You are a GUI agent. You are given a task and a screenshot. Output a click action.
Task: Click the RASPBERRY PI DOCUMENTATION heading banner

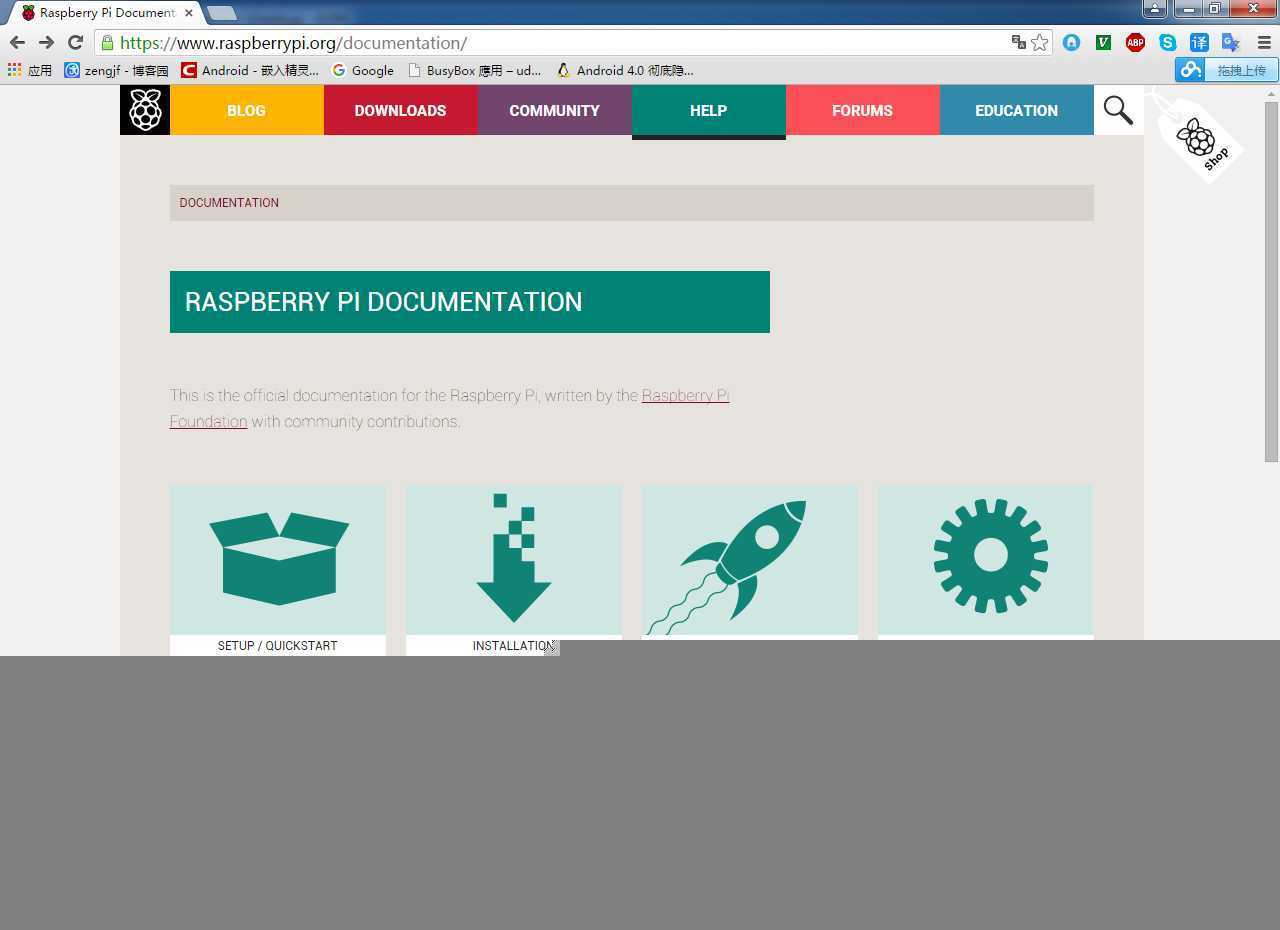point(470,302)
